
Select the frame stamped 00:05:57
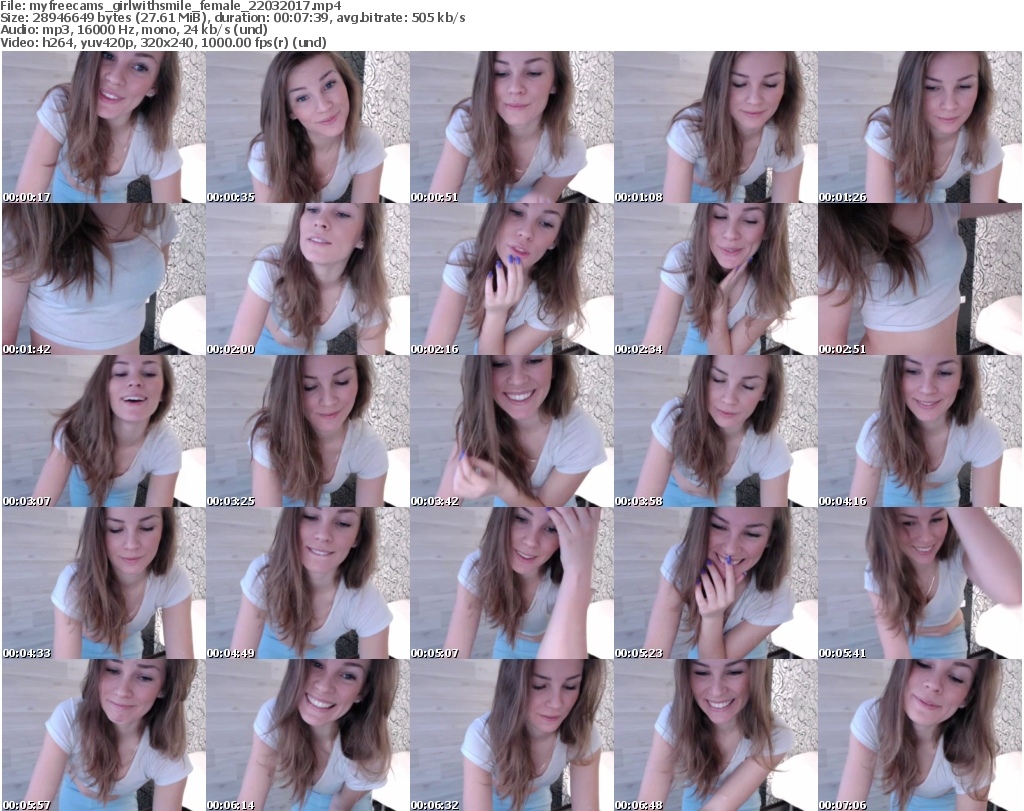tap(104, 735)
